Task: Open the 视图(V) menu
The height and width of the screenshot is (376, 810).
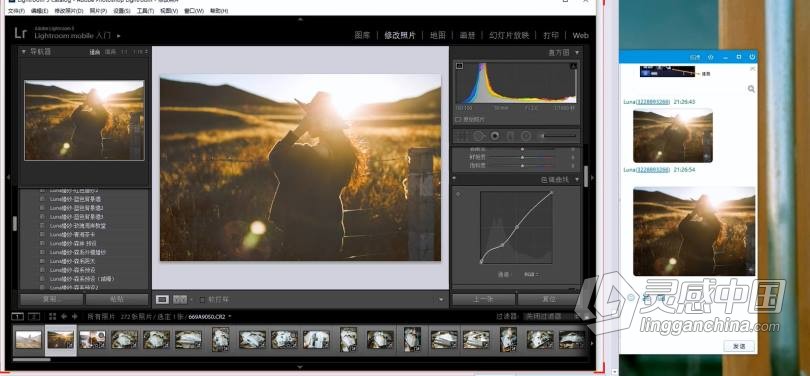Action: point(169,11)
